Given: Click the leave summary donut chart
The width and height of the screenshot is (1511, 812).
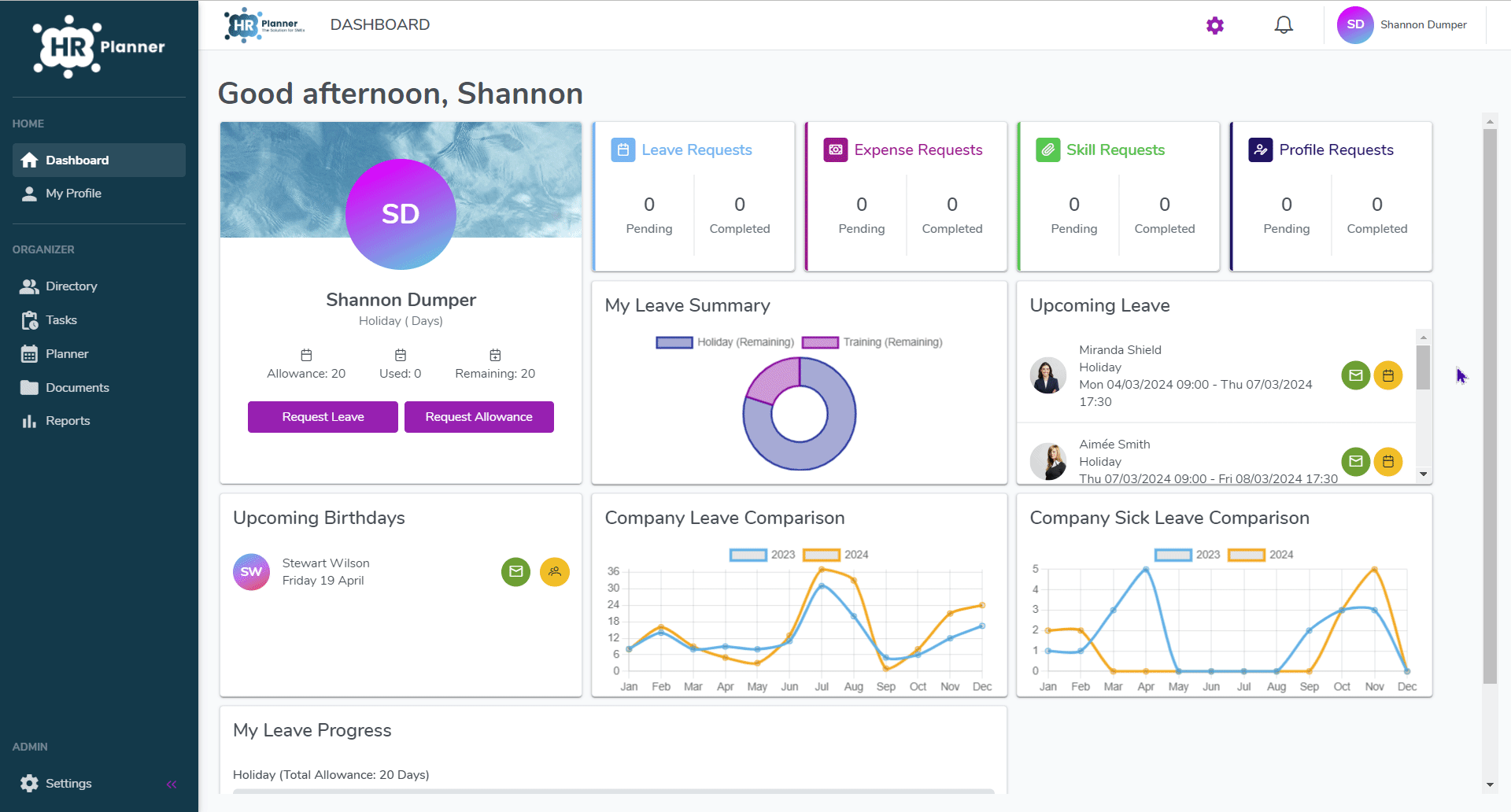Looking at the screenshot, I should (x=800, y=414).
